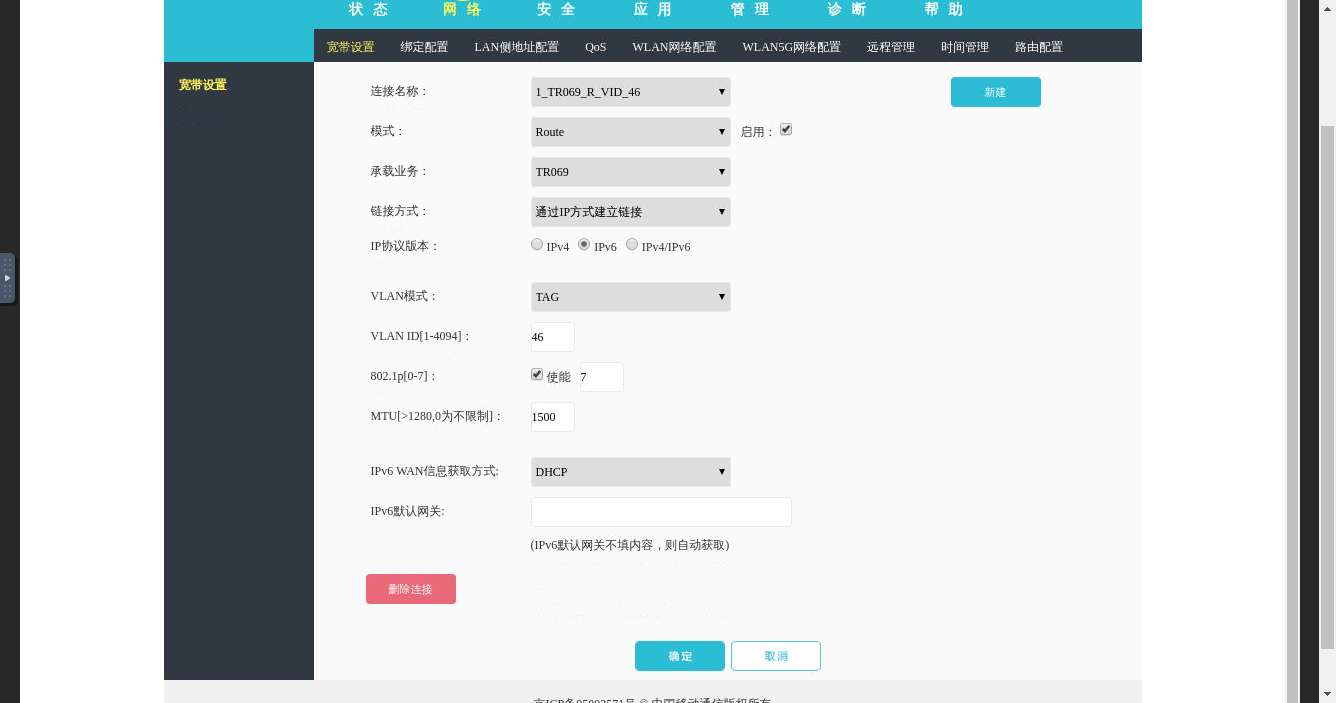This screenshot has height=703, width=1336.
Task: Switch to 远程管理 tab
Action: click(x=890, y=47)
